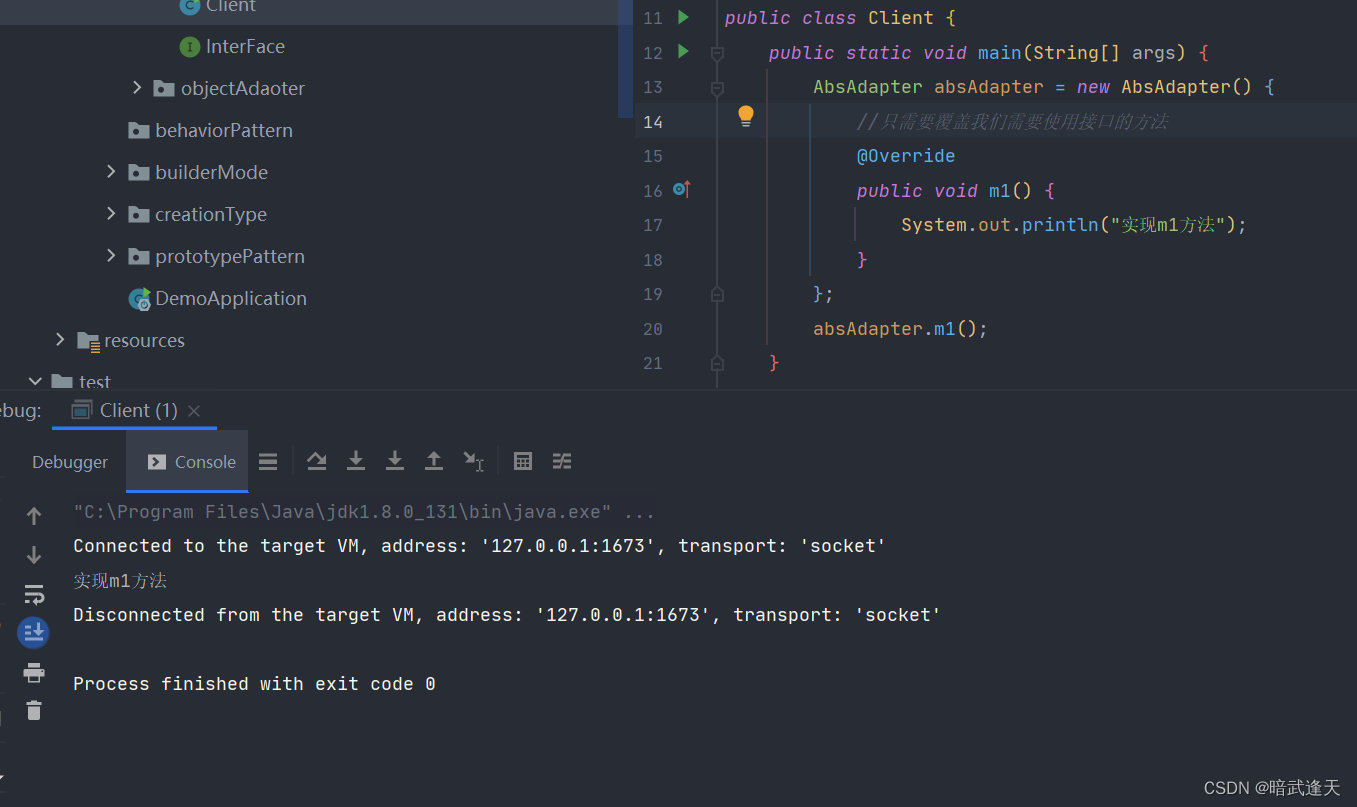The image size is (1357, 807).
Task: Click the @Override annotation on line 15
Action: click(x=905, y=156)
